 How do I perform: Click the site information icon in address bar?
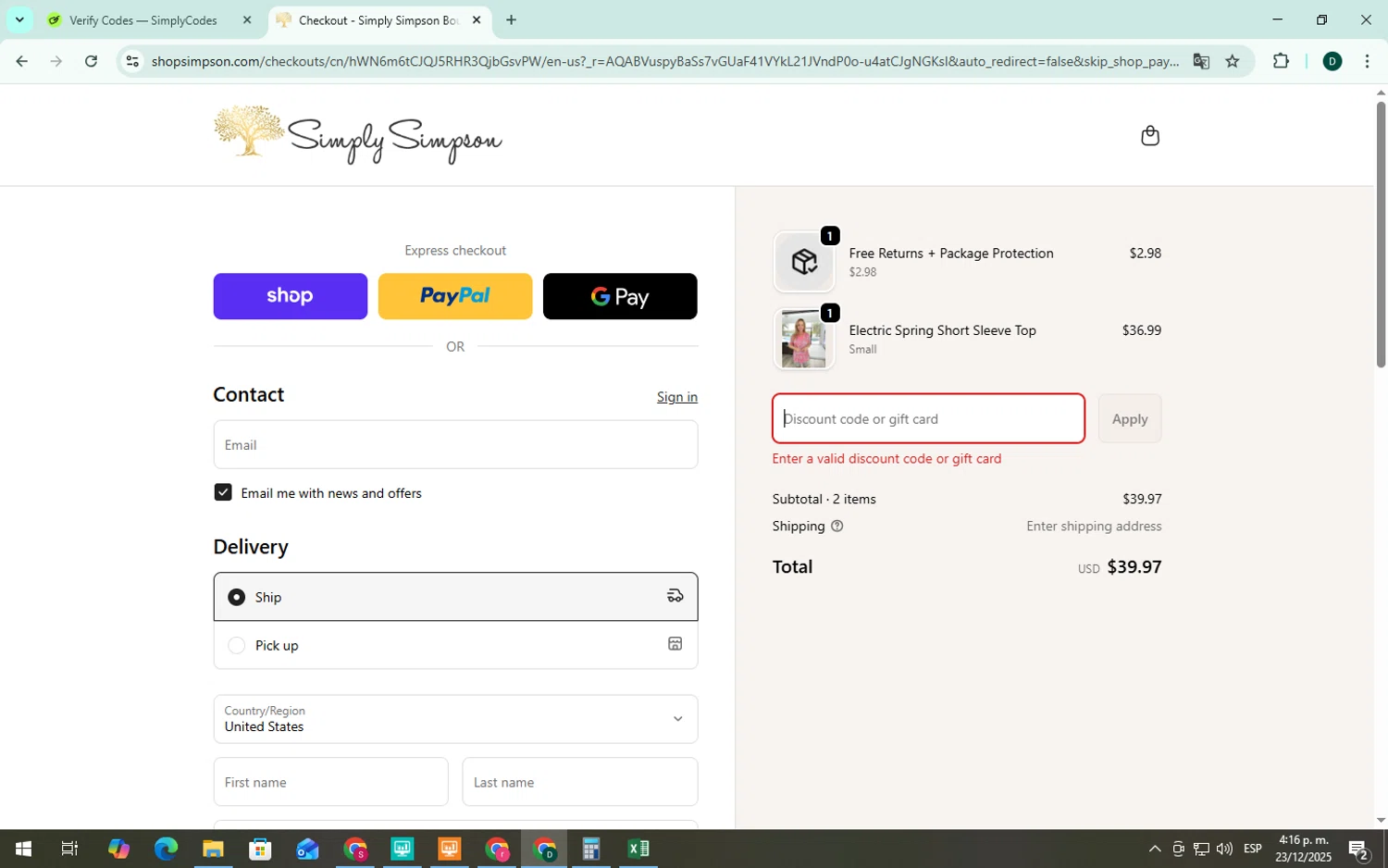[132, 61]
